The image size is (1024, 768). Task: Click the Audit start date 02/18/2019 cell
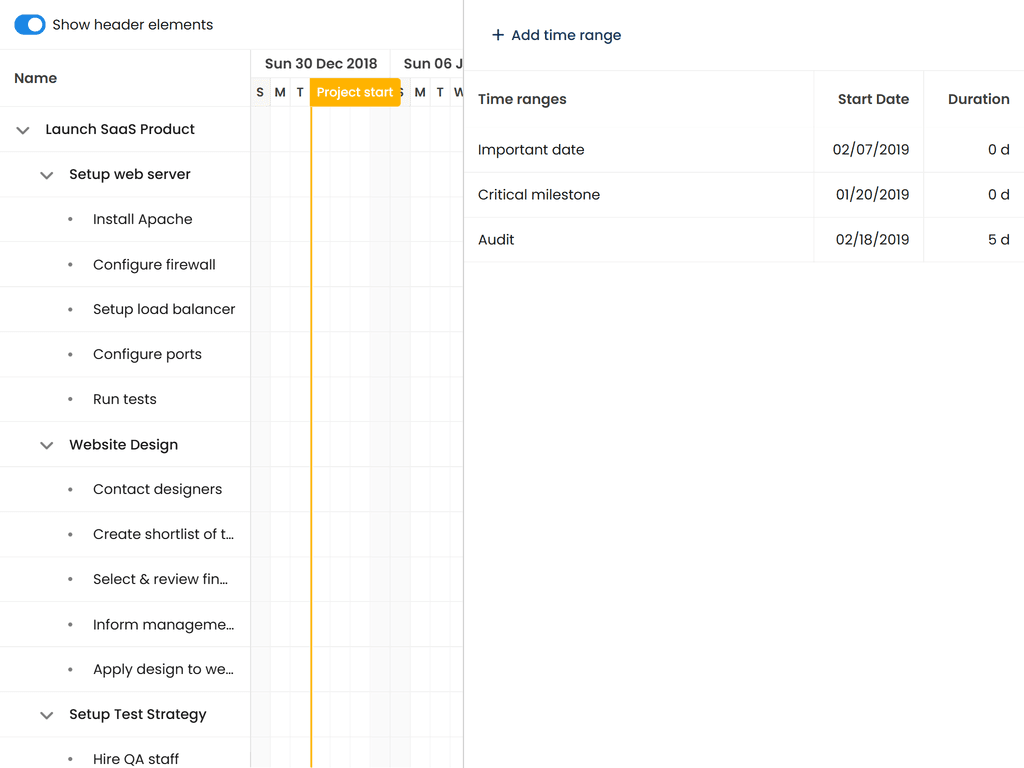tap(871, 240)
